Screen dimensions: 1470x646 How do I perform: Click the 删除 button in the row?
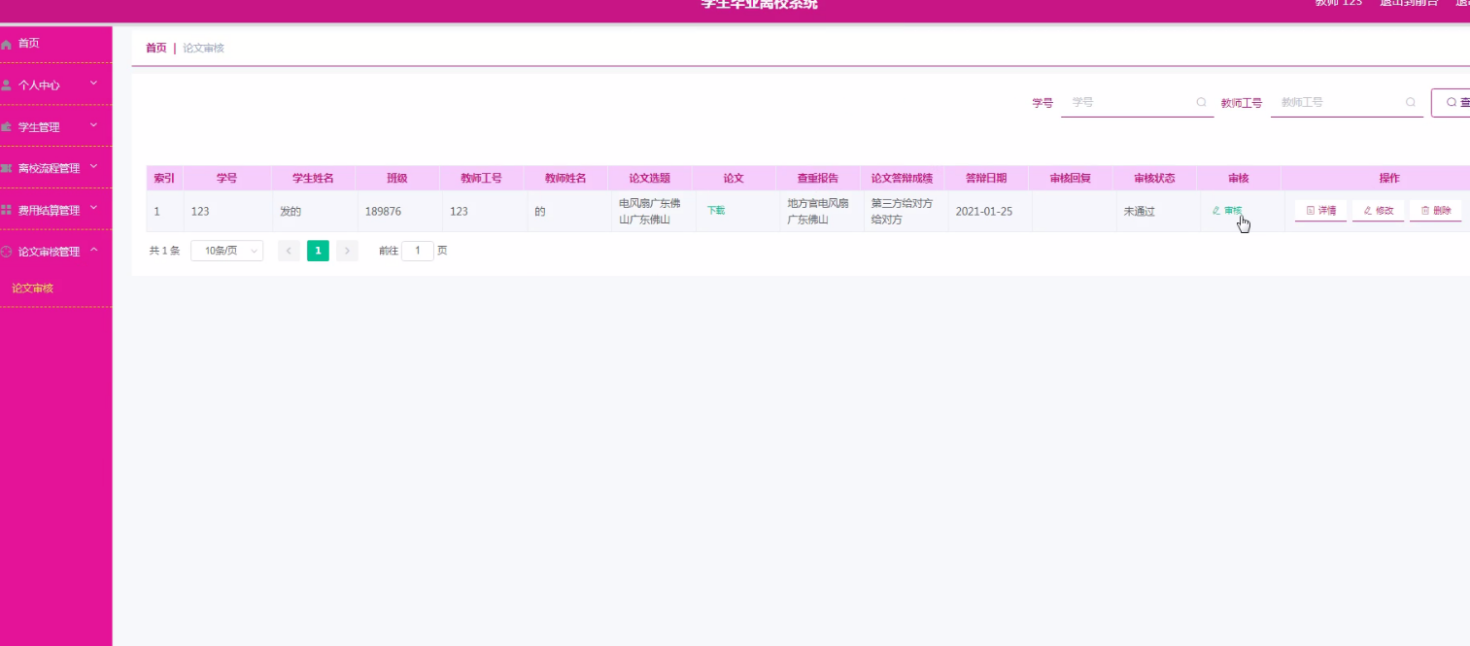1436,211
